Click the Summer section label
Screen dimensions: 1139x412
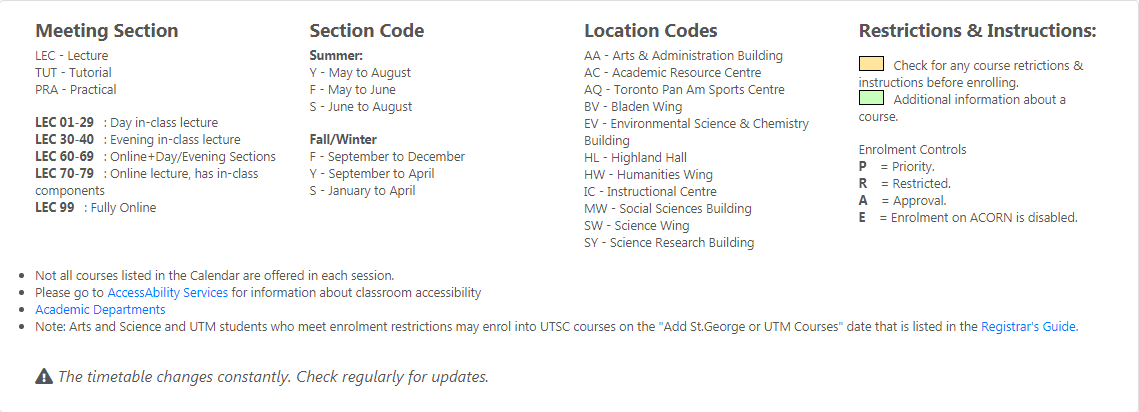(x=336, y=56)
